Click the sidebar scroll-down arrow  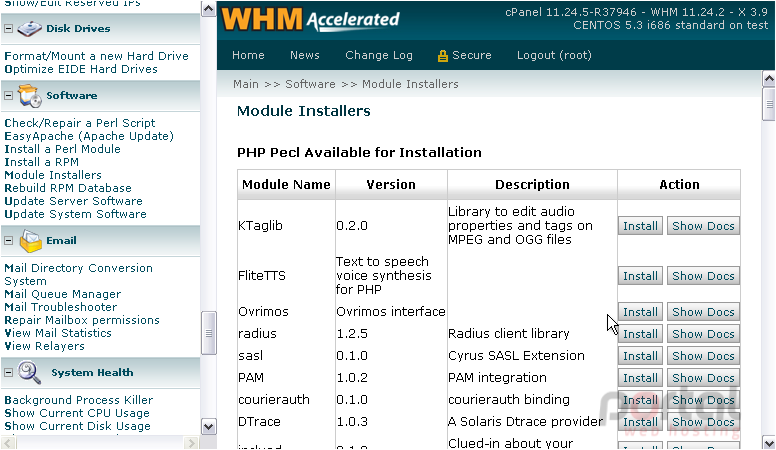[208, 427]
